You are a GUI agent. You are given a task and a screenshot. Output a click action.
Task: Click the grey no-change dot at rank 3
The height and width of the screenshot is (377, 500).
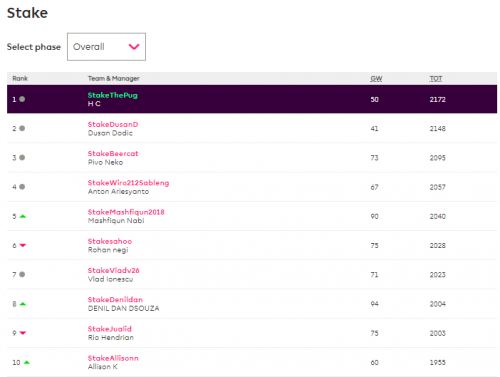coord(22,157)
